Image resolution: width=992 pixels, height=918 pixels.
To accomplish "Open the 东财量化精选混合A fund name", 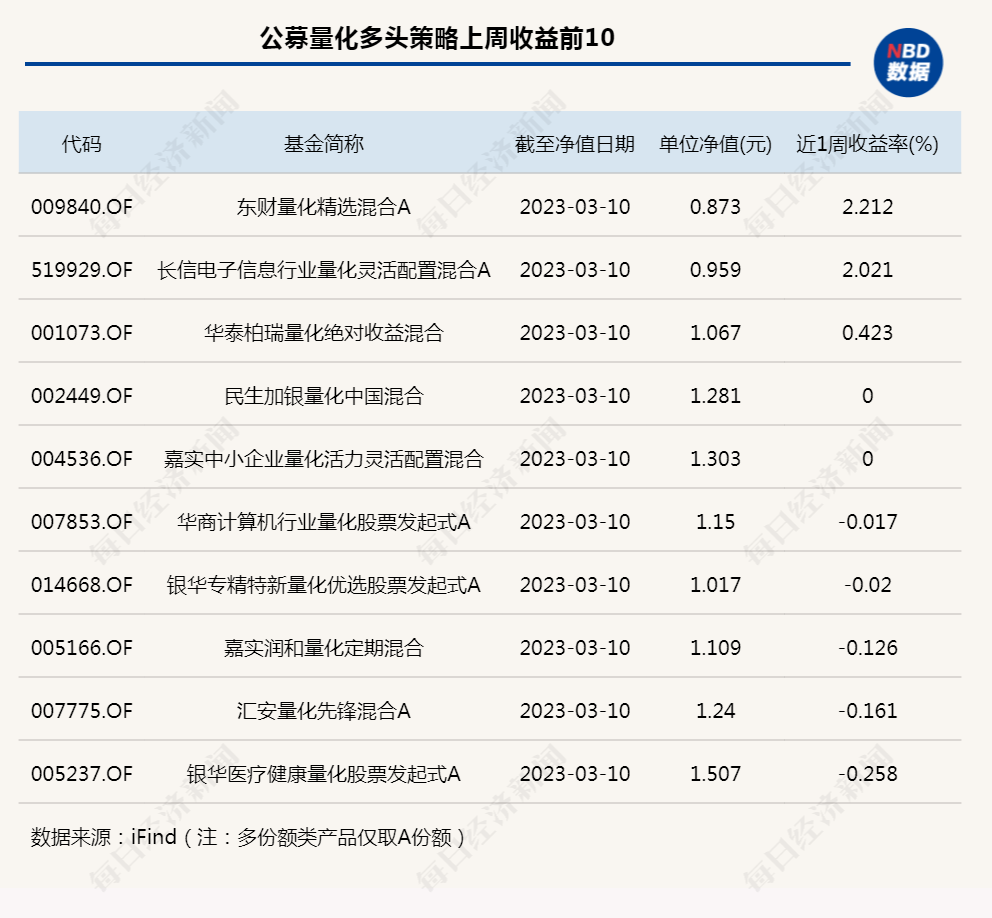I will [x=323, y=207].
